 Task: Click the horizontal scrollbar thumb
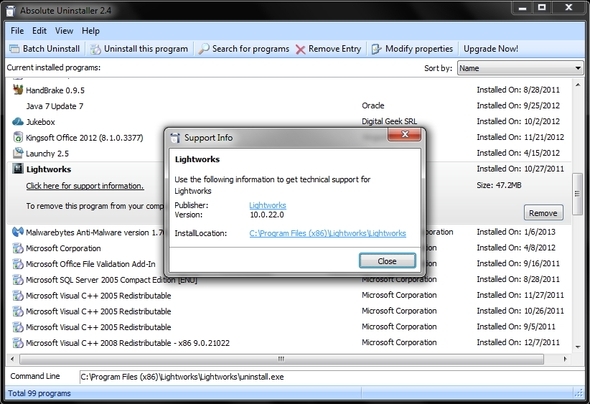point(281,359)
